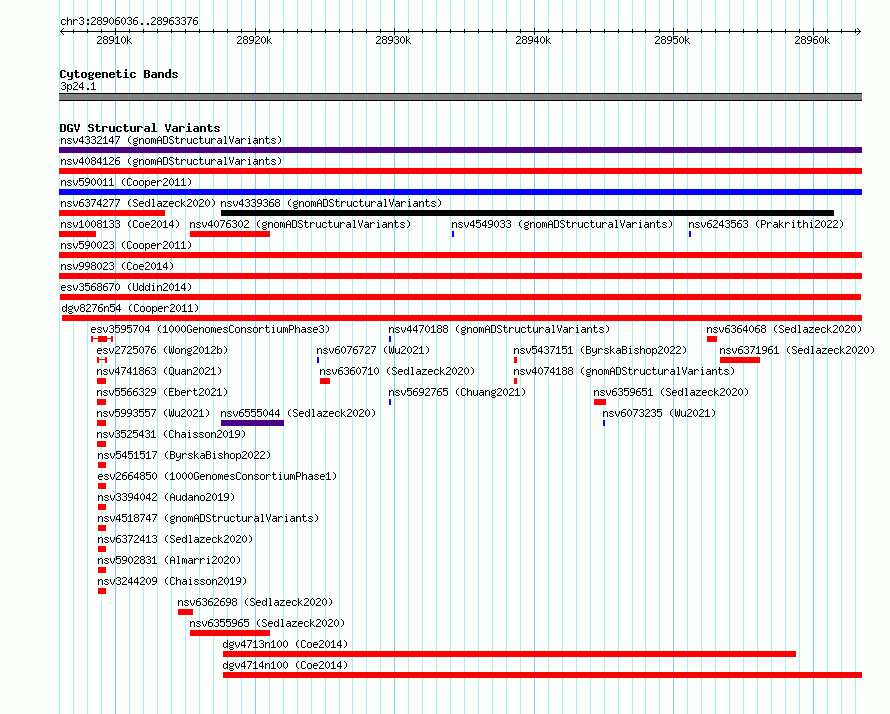The width and height of the screenshot is (890, 714).
Task: Click nsv6374277 (Sedlazeck2020) label
Action: (x=138, y=203)
